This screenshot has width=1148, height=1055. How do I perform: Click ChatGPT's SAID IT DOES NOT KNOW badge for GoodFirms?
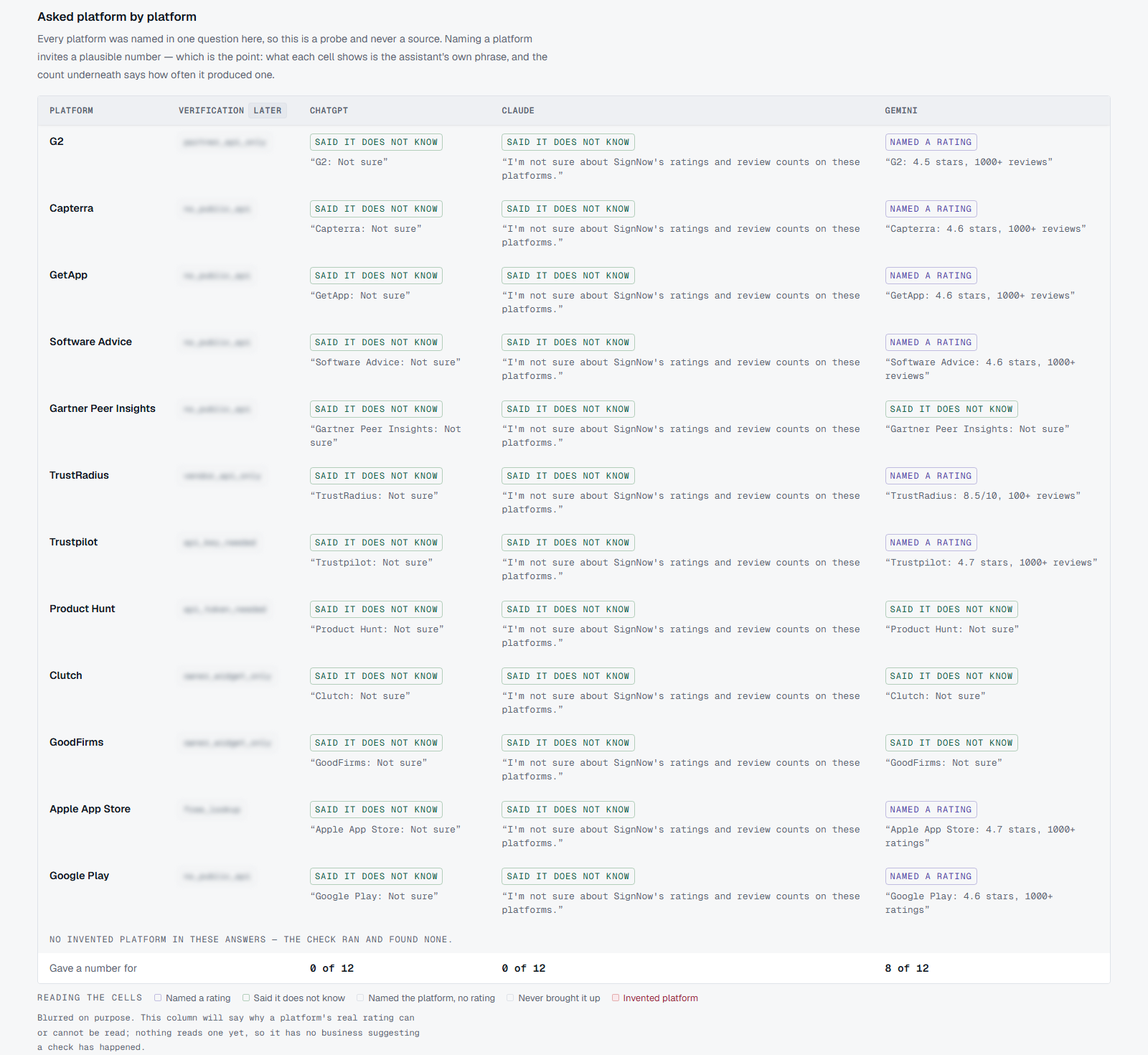coord(376,743)
